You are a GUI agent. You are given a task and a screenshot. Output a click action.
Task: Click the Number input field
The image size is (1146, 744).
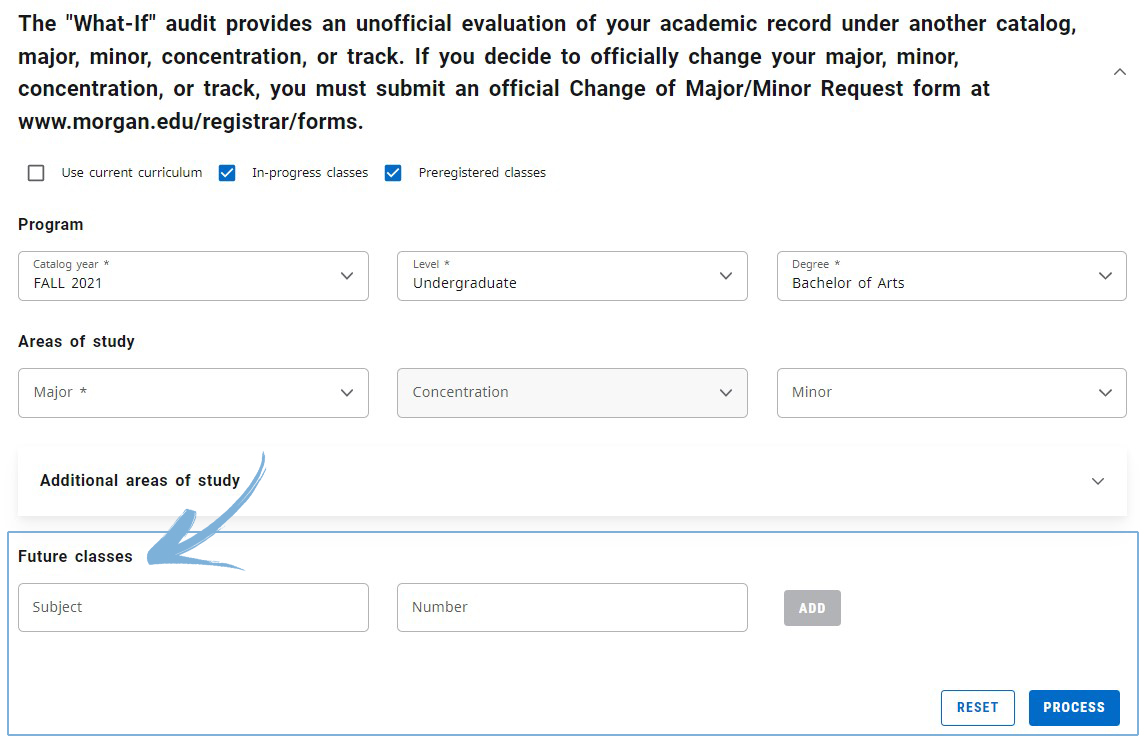point(572,607)
